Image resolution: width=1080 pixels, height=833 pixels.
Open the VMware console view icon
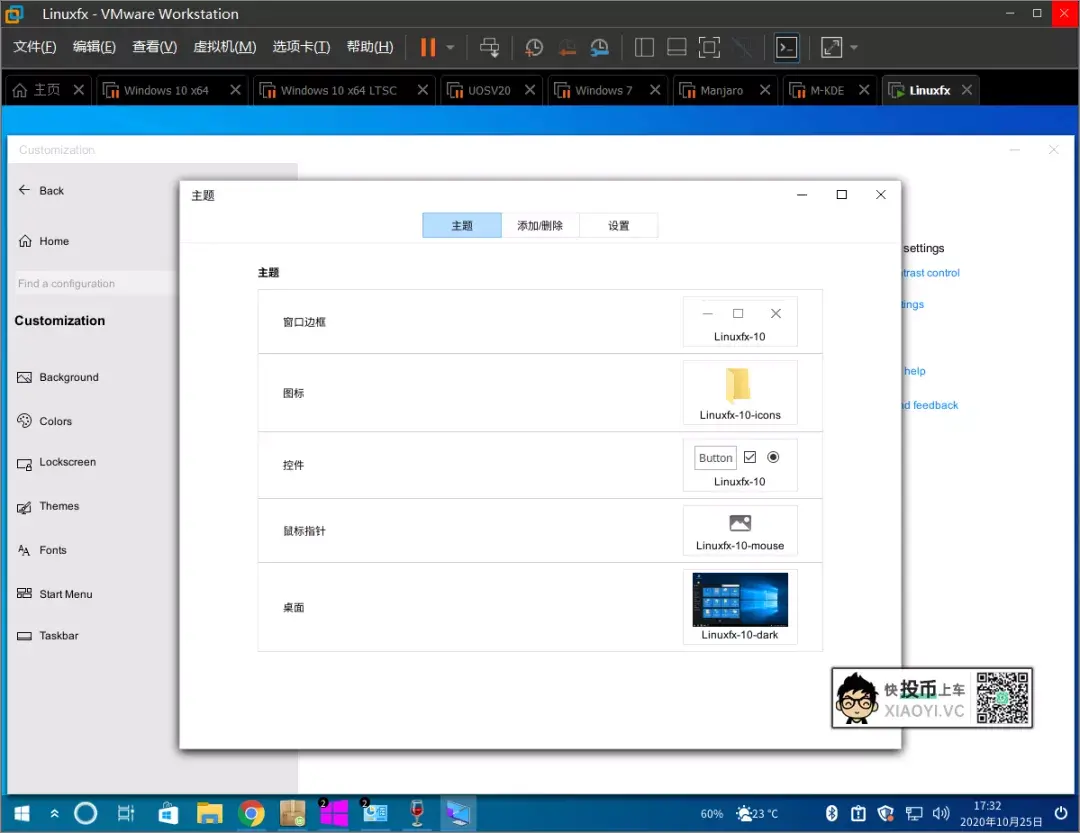[x=787, y=47]
